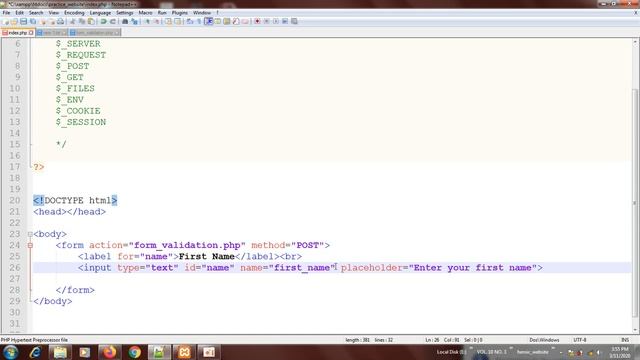Click the vertical scrollbar thumb
Screen dimensions: 640x360
(x=636, y=202)
